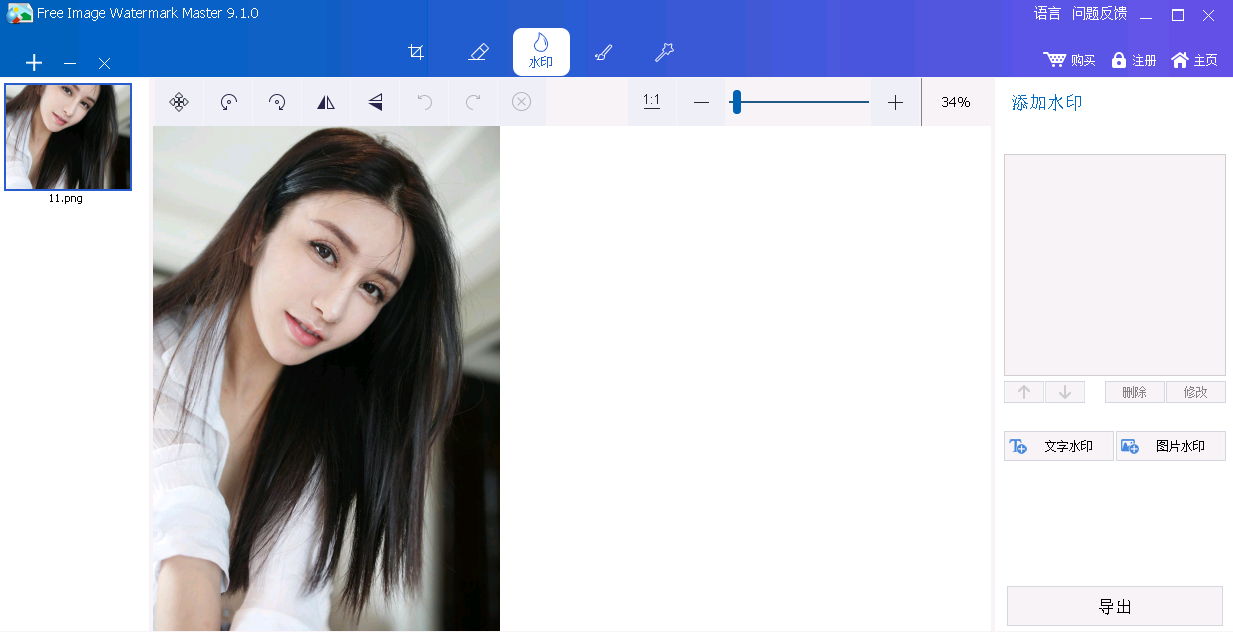1233x632 pixels.
Task: Flip image horizontally
Action: tap(326, 102)
